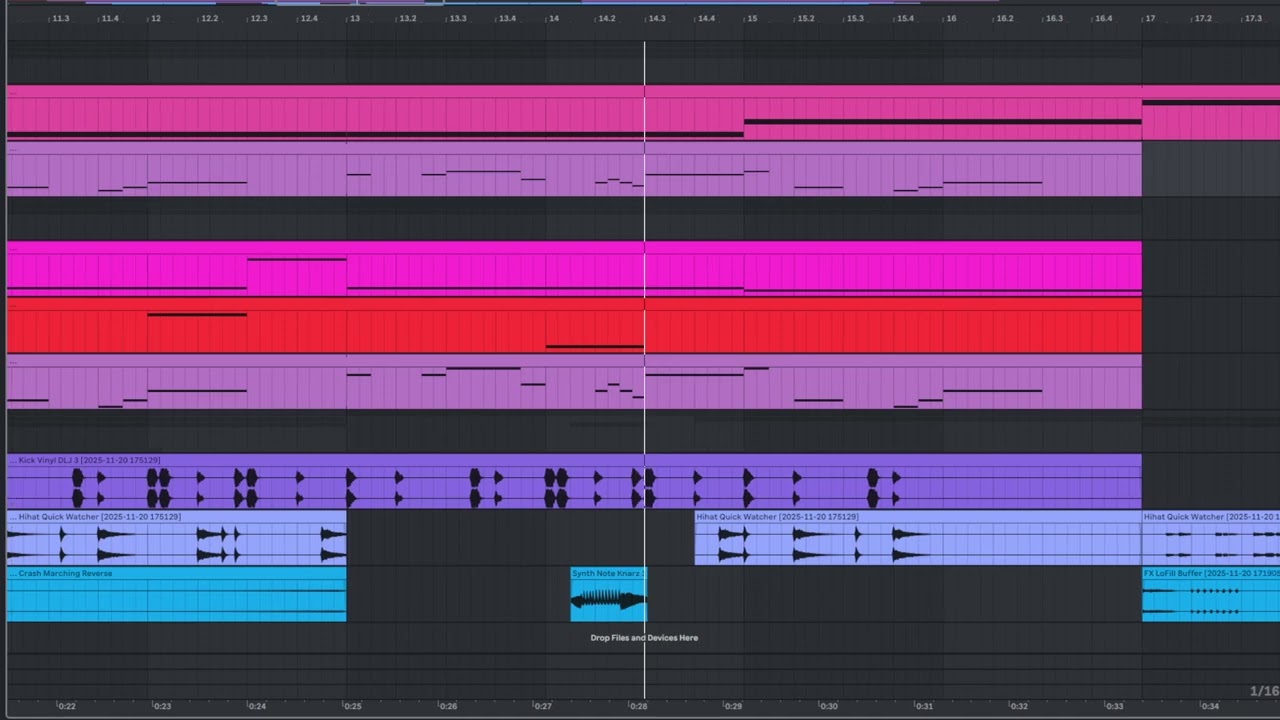Click bar 17 on the beat ruler
This screenshot has width=1280, height=720.
point(1150,18)
